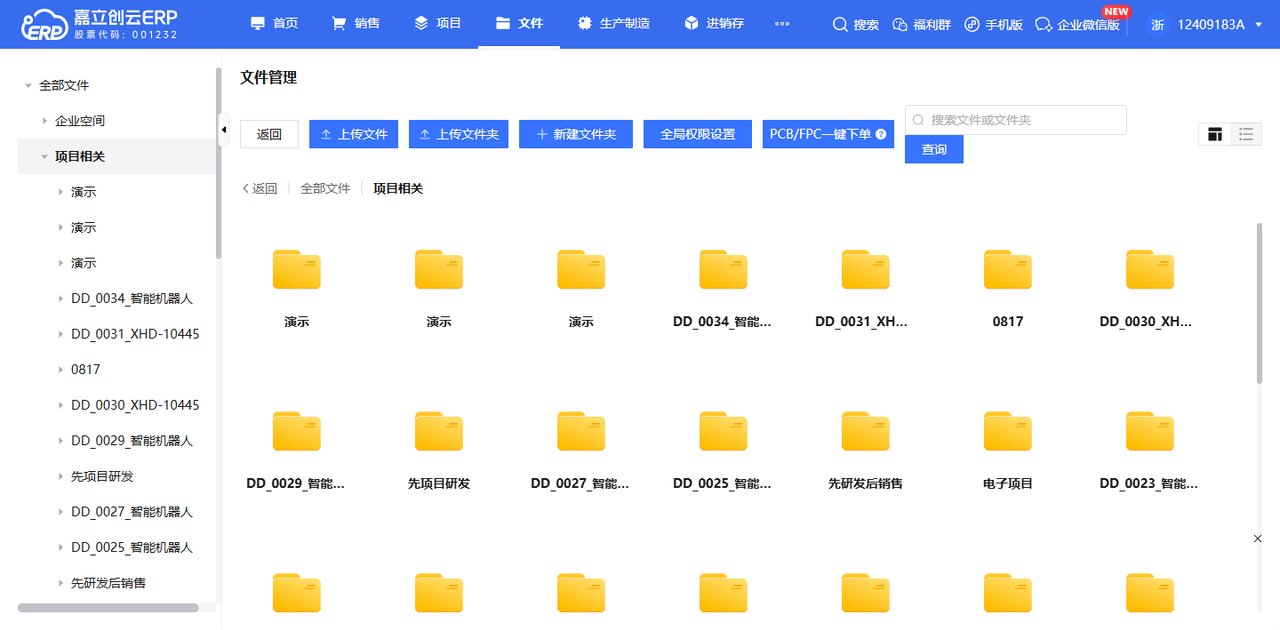1280x630 pixels.
Task: Open the 先研发后销售 folder icon
Action: (865, 431)
